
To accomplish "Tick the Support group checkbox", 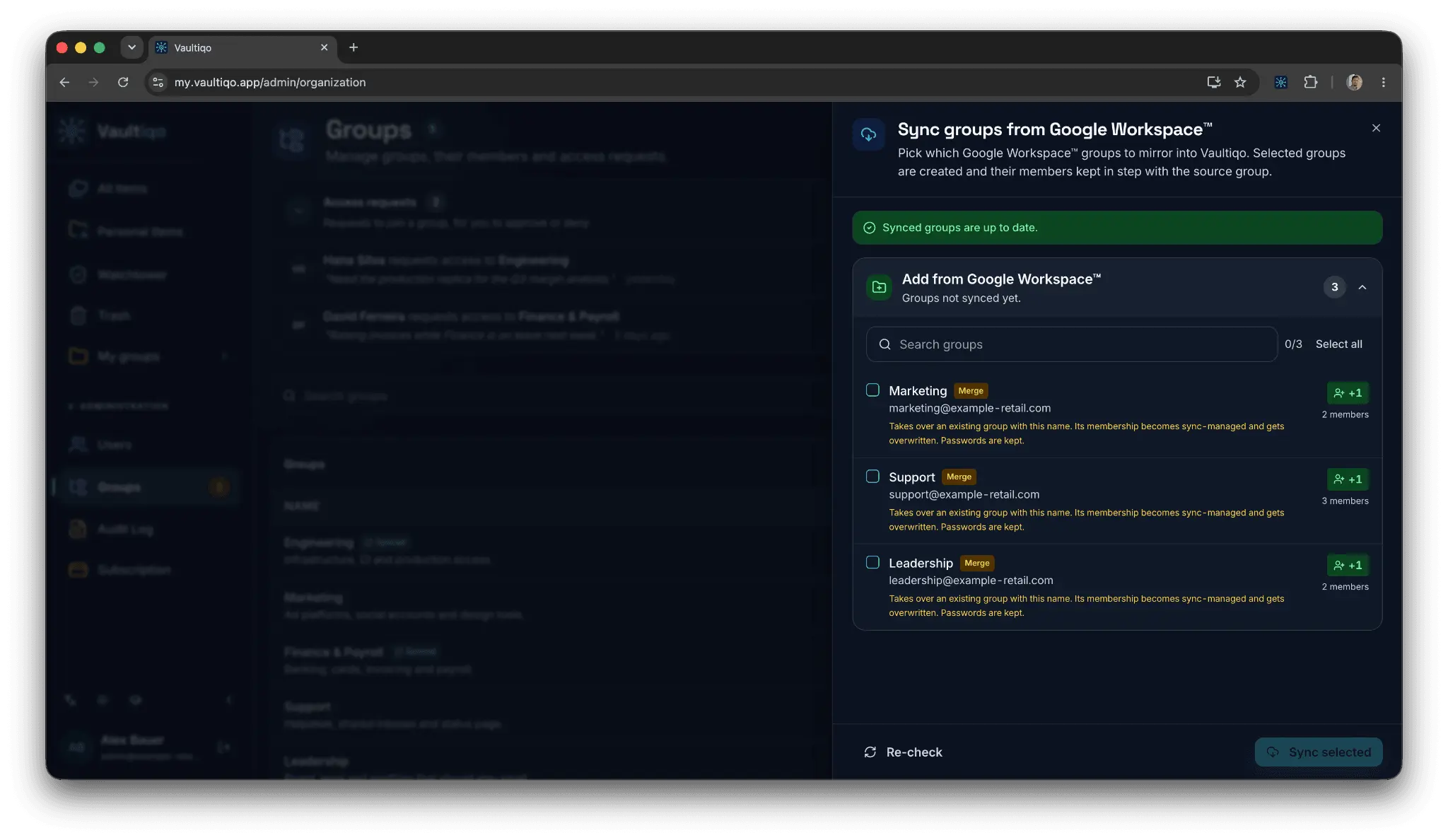I will [x=872, y=477].
